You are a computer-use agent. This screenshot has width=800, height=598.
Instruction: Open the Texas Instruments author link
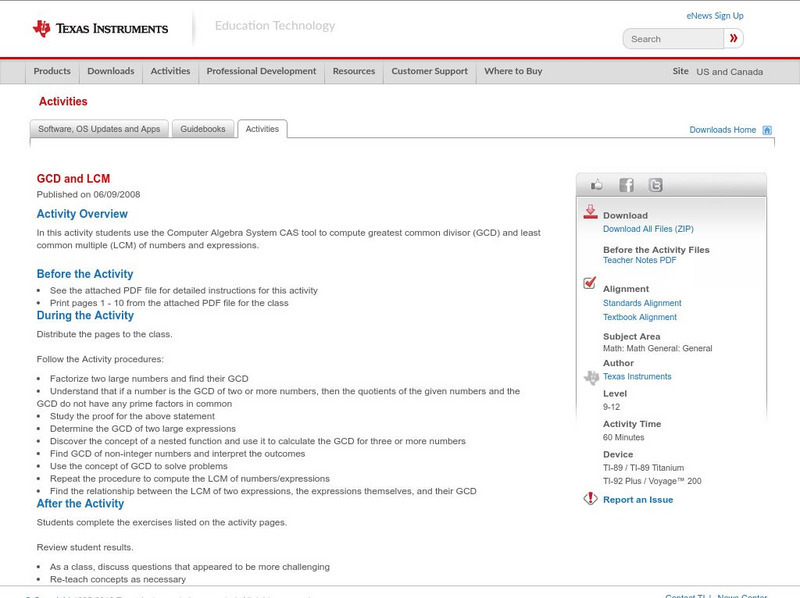point(637,377)
